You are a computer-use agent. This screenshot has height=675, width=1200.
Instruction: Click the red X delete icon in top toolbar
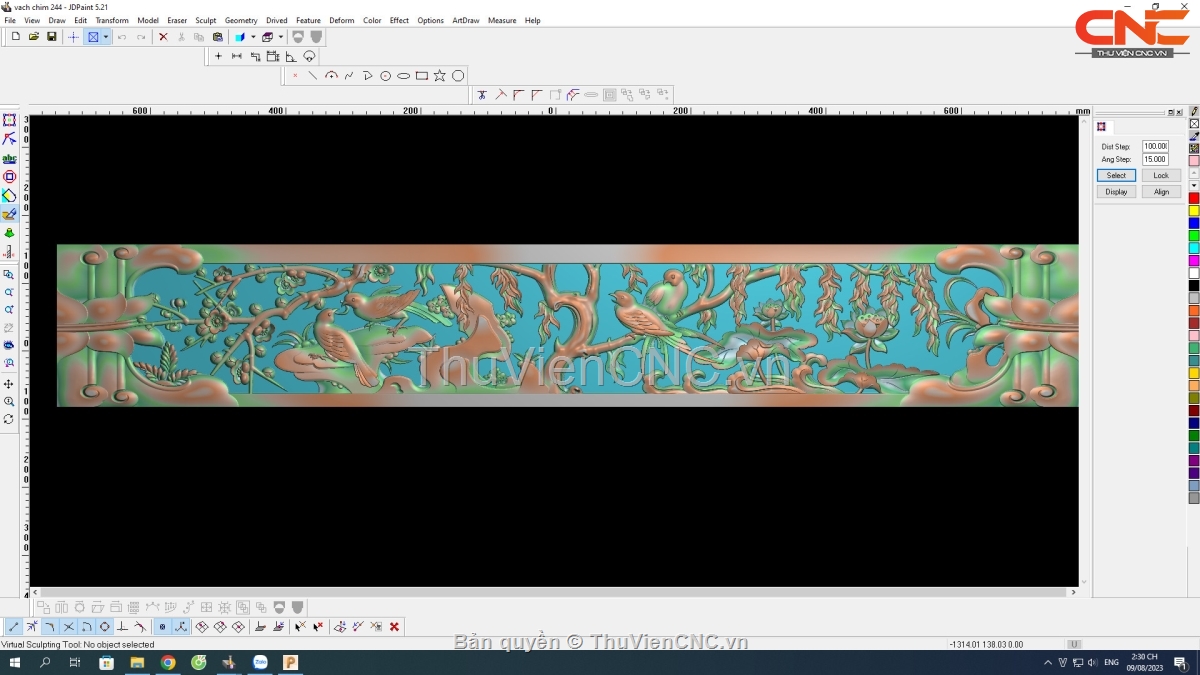click(163, 37)
